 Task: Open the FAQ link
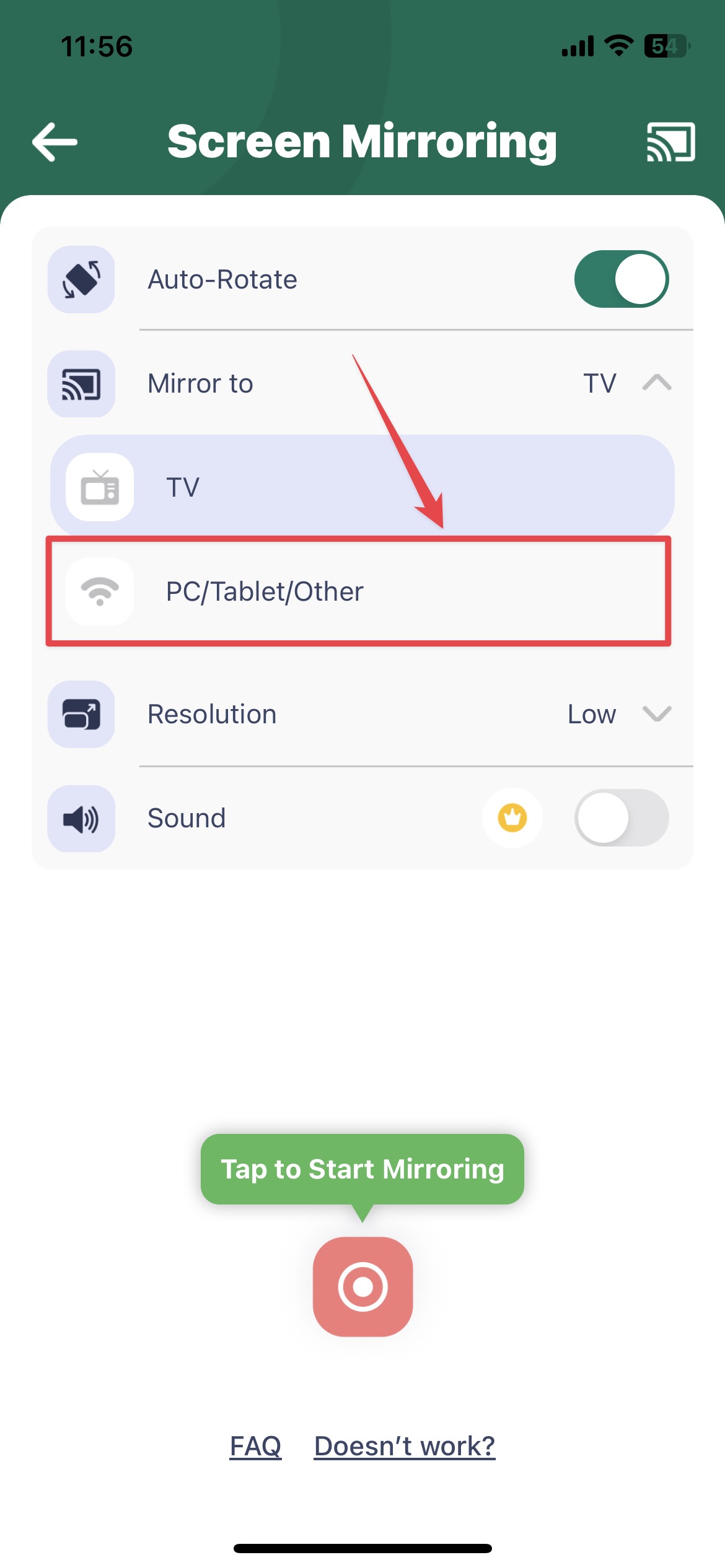[255, 1445]
